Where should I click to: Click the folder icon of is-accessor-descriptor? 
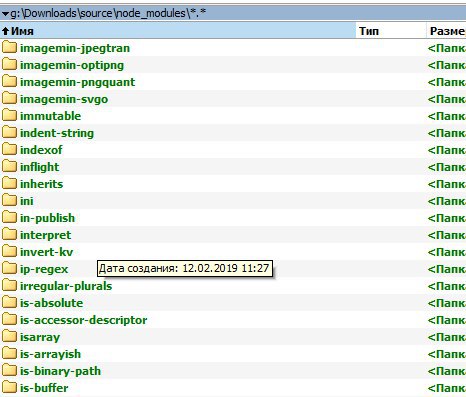(x=9, y=319)
